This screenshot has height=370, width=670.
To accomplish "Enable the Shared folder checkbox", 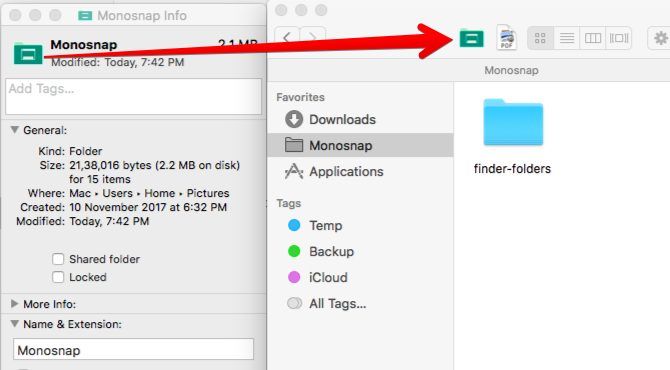I will tap(58, 259).
